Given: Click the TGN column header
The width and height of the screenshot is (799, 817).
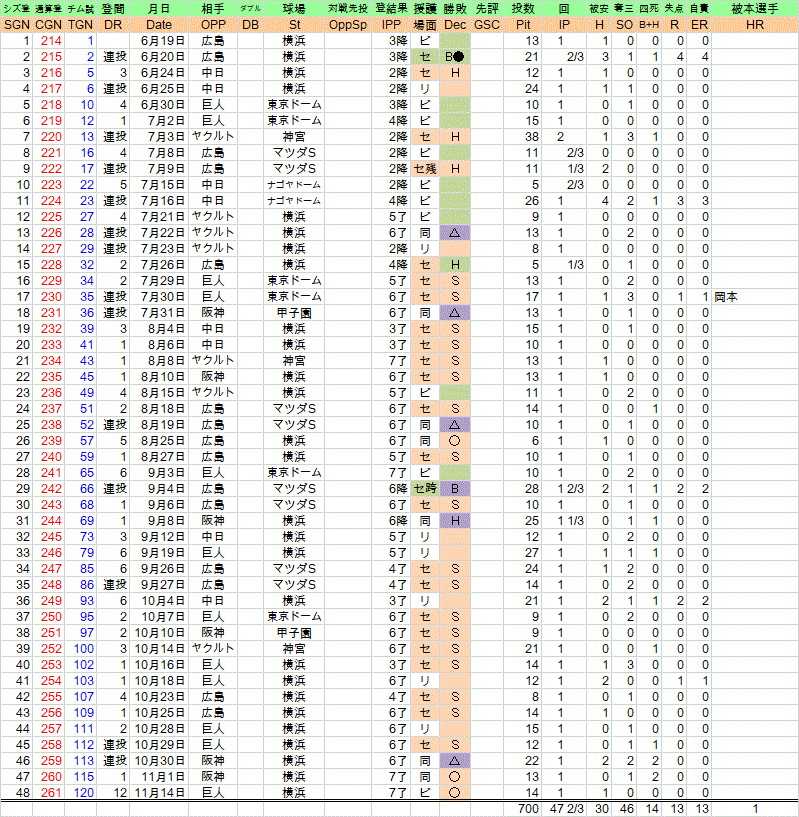Looking at the screenshot, I should [x=80, y=24].
